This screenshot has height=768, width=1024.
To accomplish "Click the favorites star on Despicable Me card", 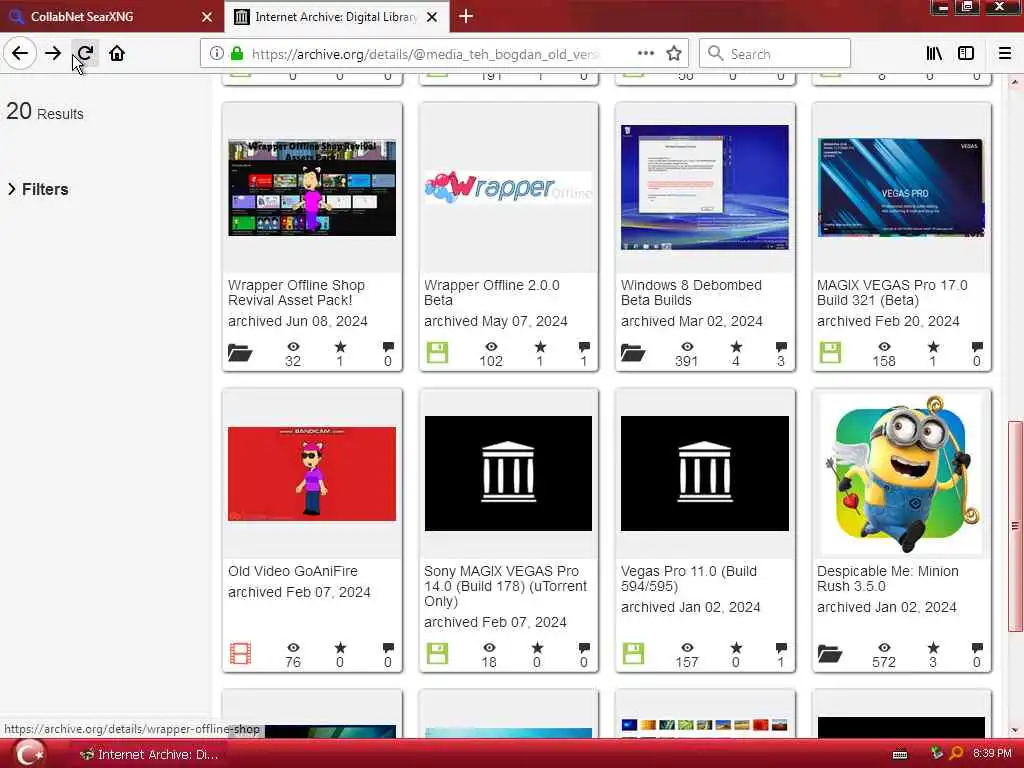I will pos(933,647).
